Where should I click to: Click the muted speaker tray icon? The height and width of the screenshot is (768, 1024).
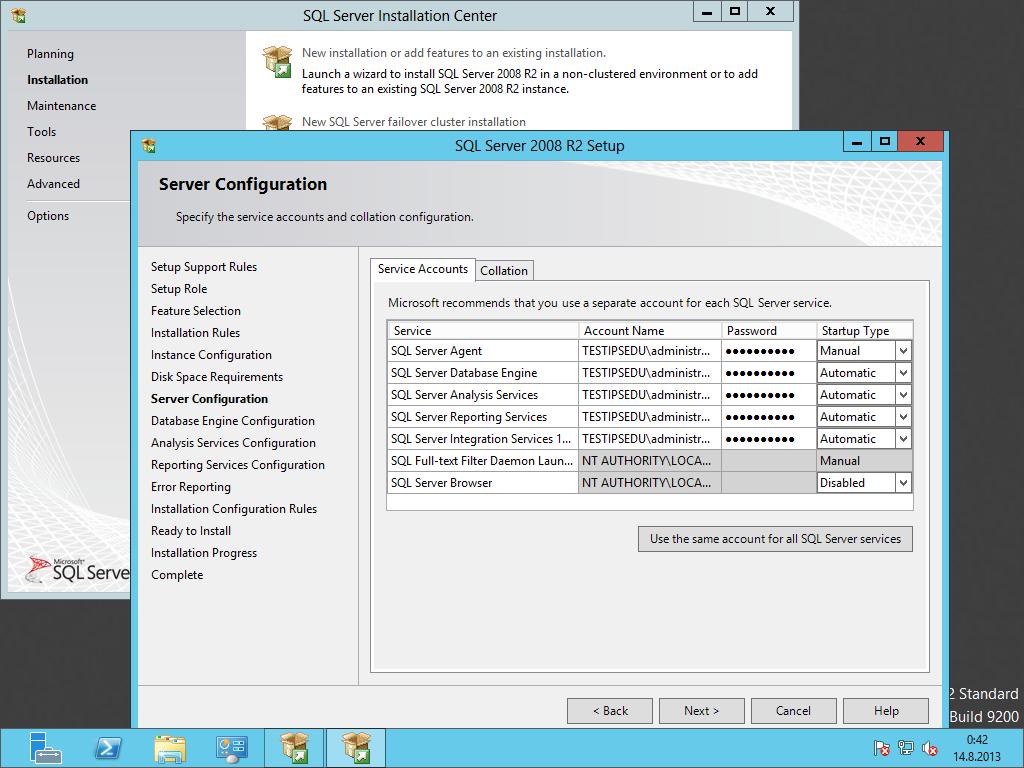[x=929, y=748]
